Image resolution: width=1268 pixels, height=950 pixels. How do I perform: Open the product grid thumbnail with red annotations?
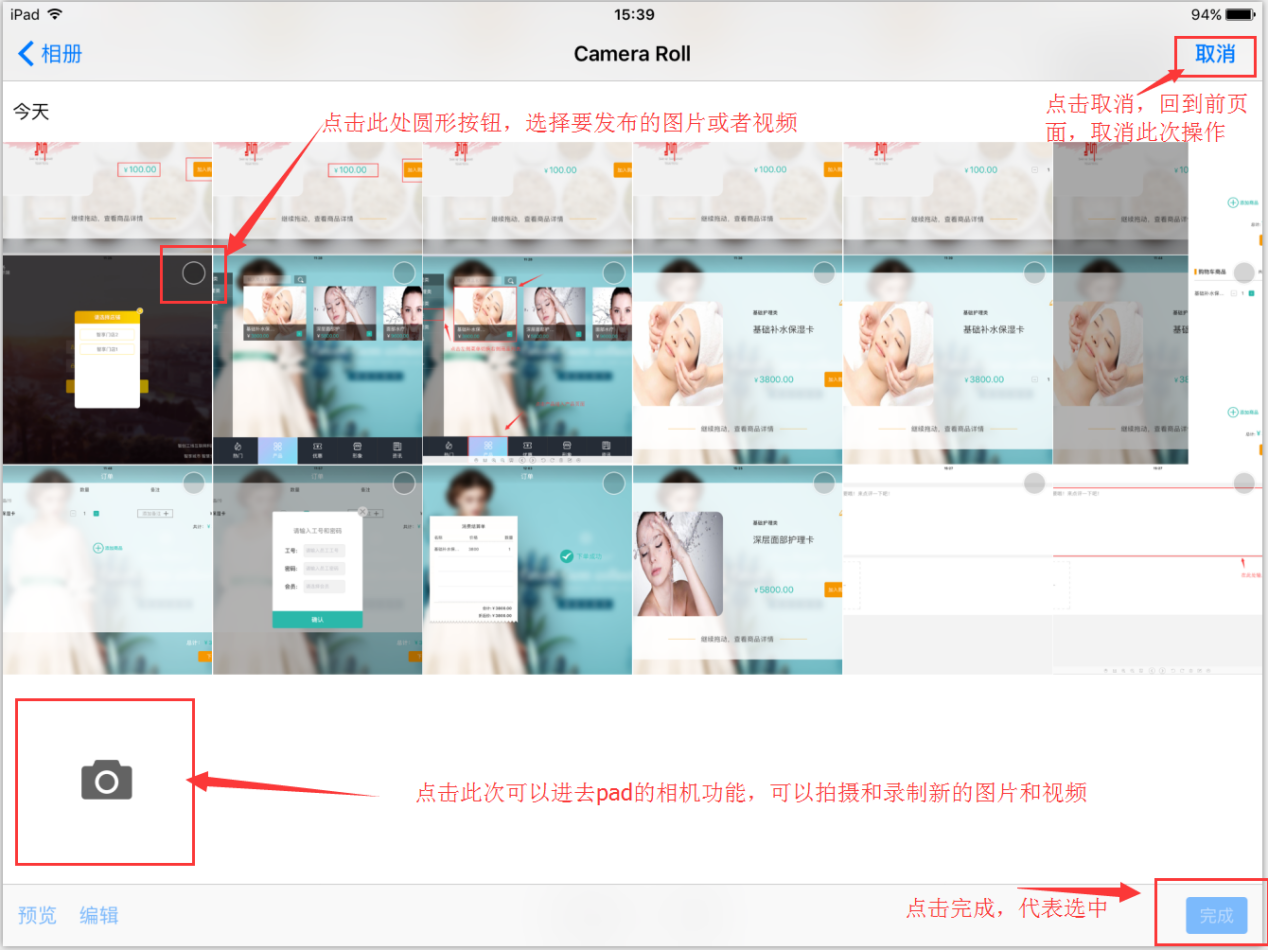[x=527, y=359]
